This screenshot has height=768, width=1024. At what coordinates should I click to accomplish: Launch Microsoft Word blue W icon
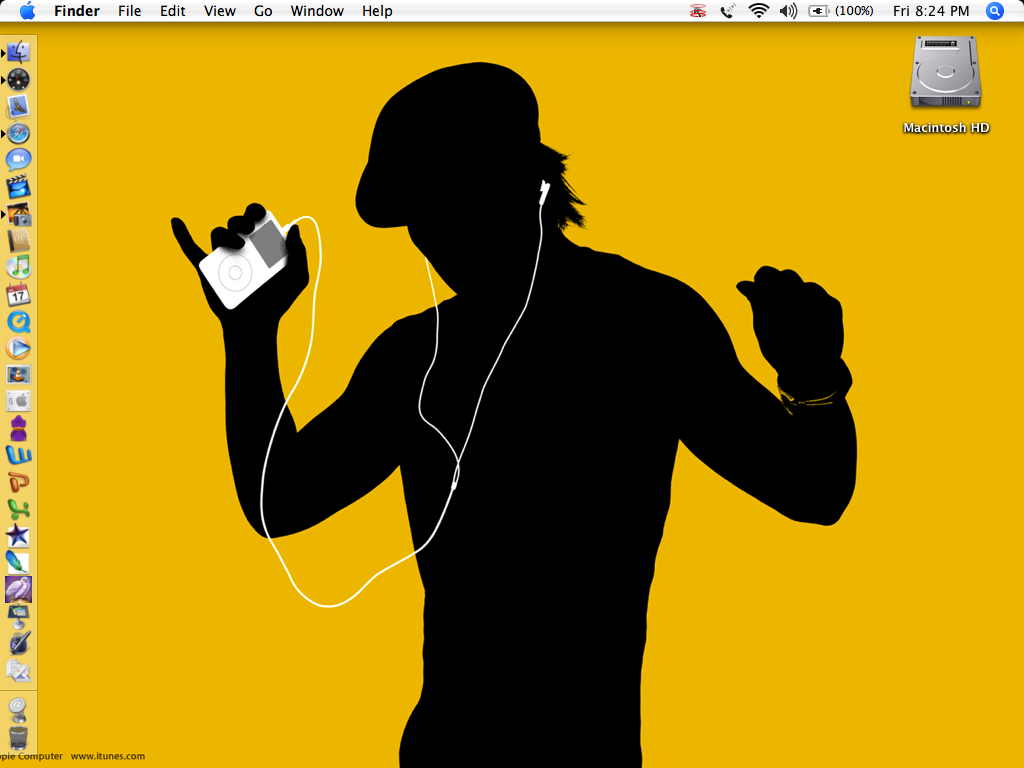(18, 455)
